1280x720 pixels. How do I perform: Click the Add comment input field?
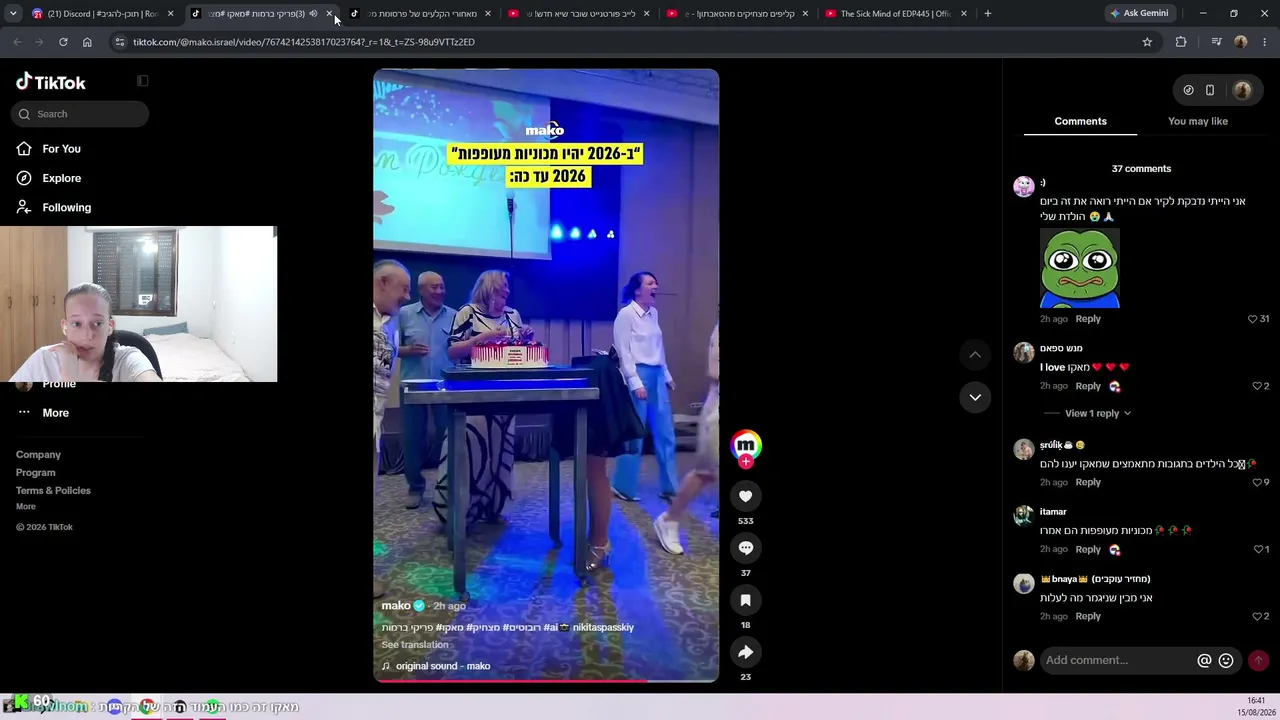pos(1117,660)
